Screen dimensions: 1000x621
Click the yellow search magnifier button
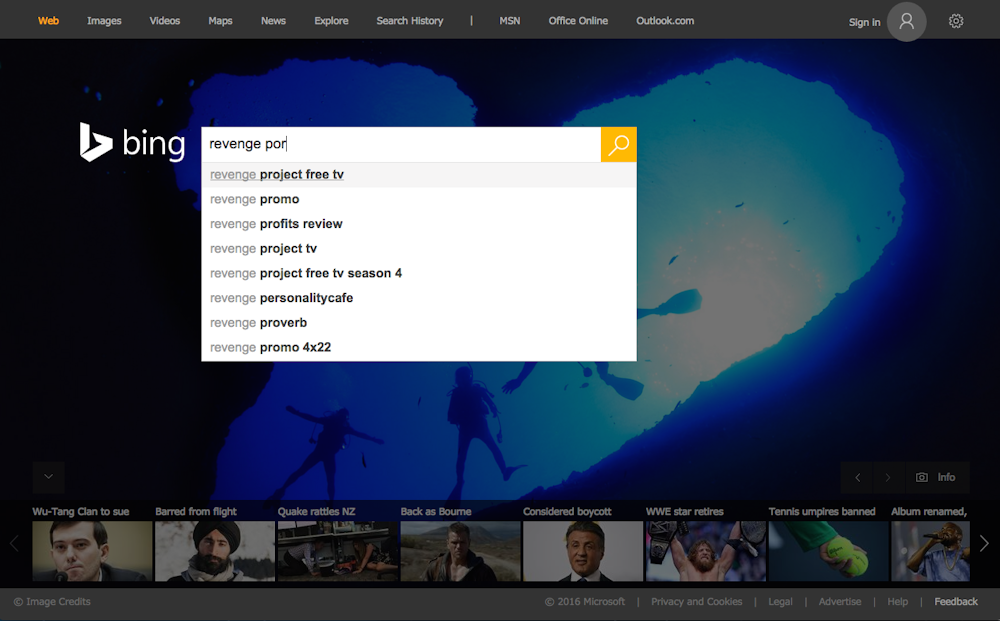(619, 145)
